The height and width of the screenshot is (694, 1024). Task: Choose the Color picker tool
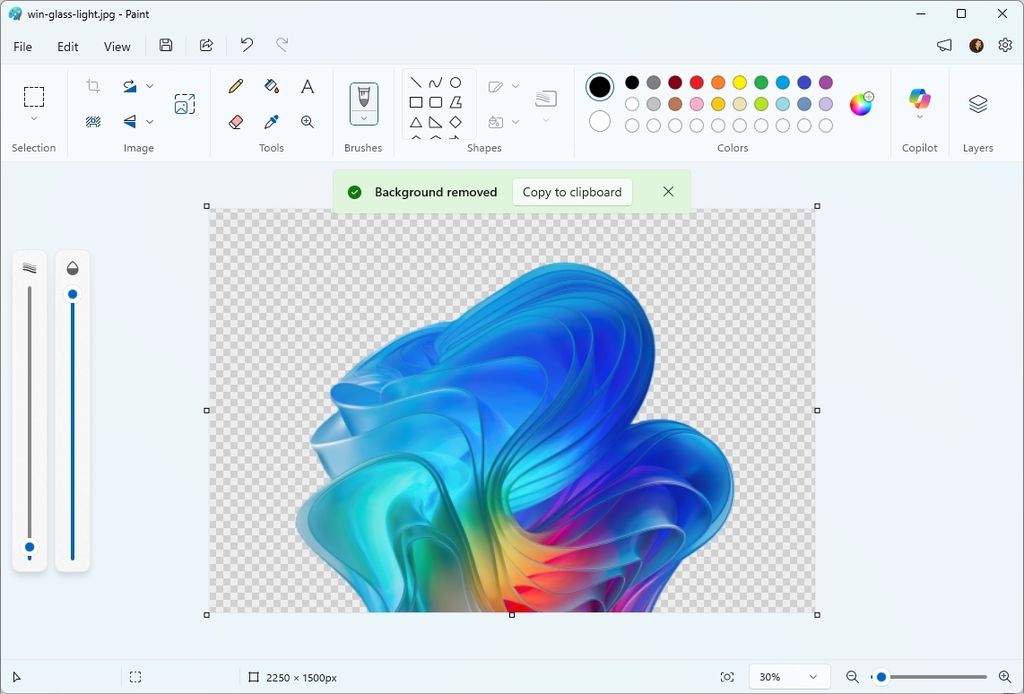click(x=271, y=122)
